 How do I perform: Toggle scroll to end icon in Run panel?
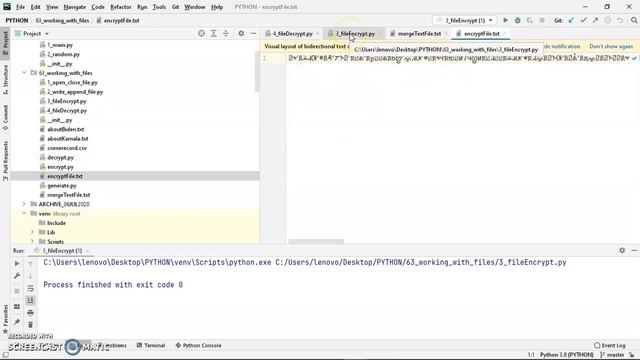30,300
